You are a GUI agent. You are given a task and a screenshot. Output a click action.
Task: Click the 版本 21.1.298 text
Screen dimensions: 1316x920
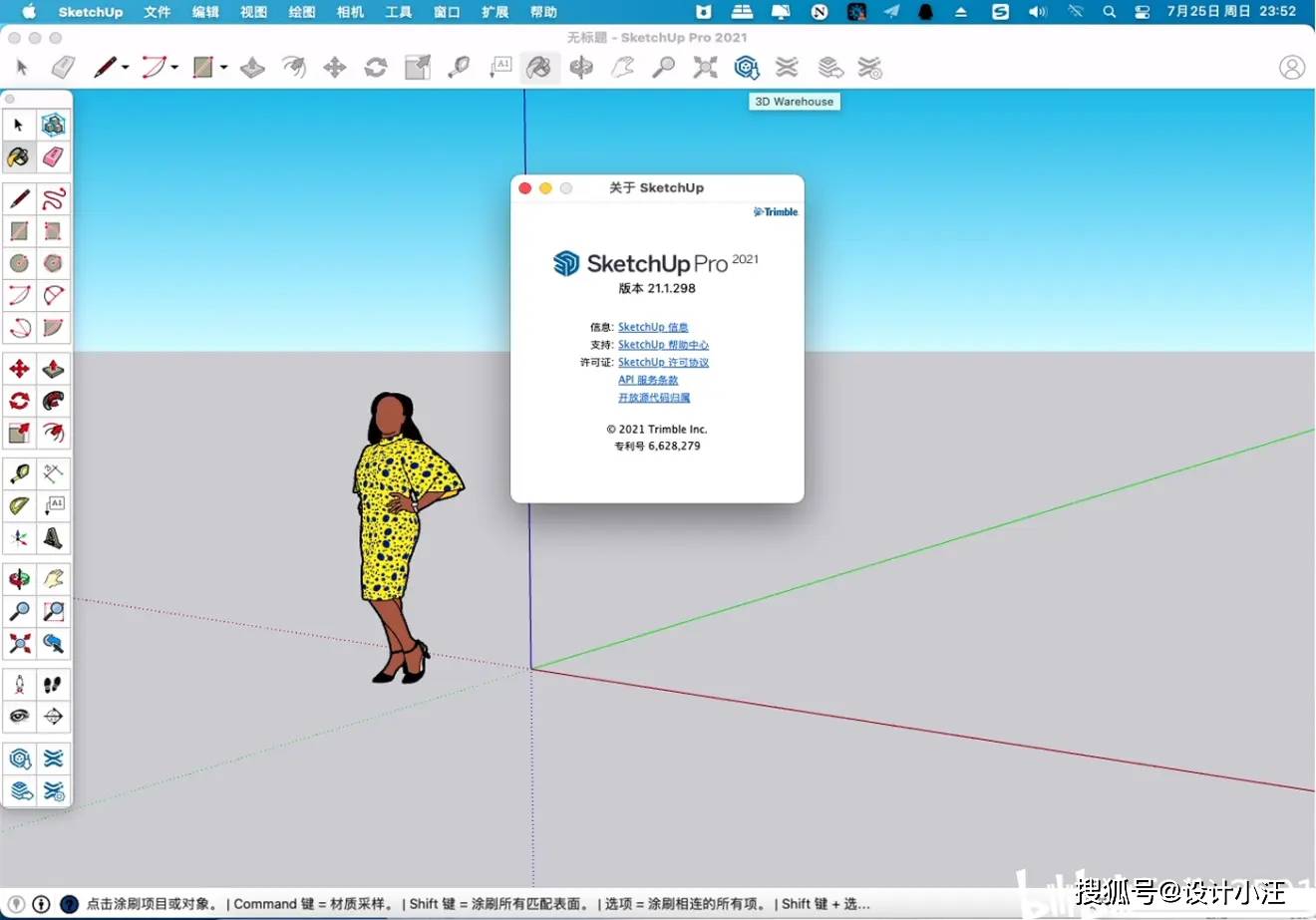pyautogui.click(x=657, y=288)
